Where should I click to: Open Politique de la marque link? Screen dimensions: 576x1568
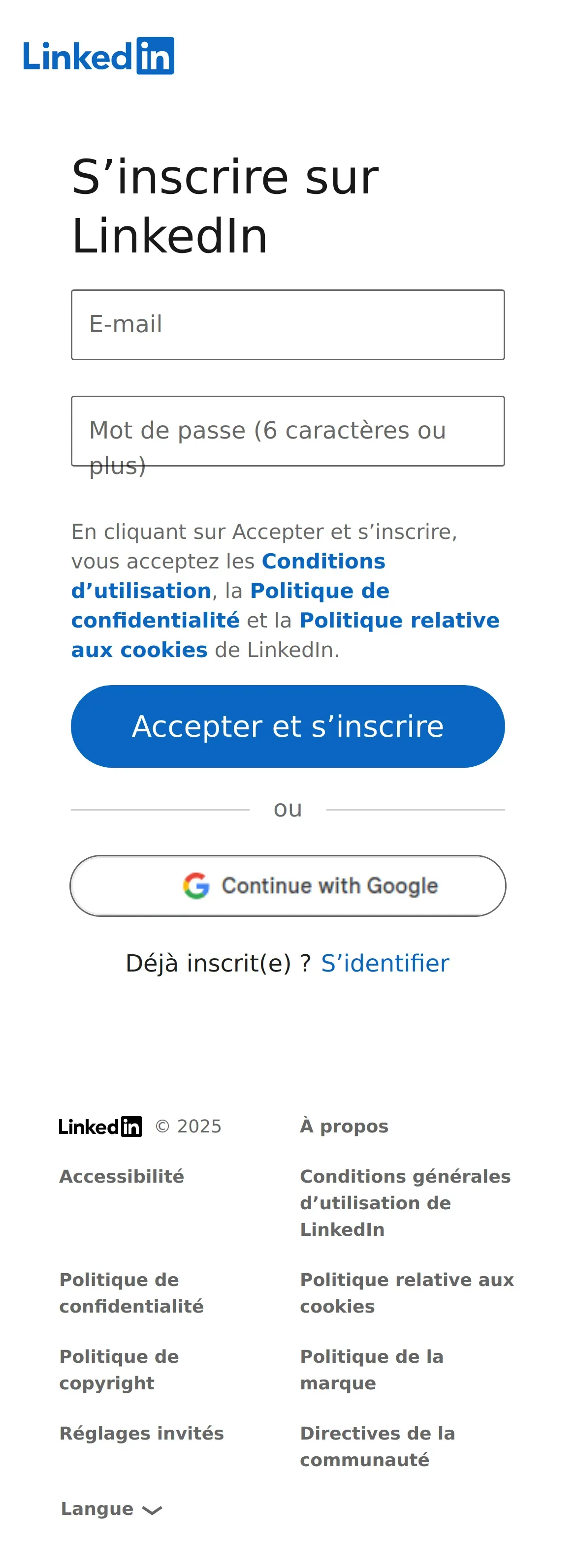coord(371,1370)
